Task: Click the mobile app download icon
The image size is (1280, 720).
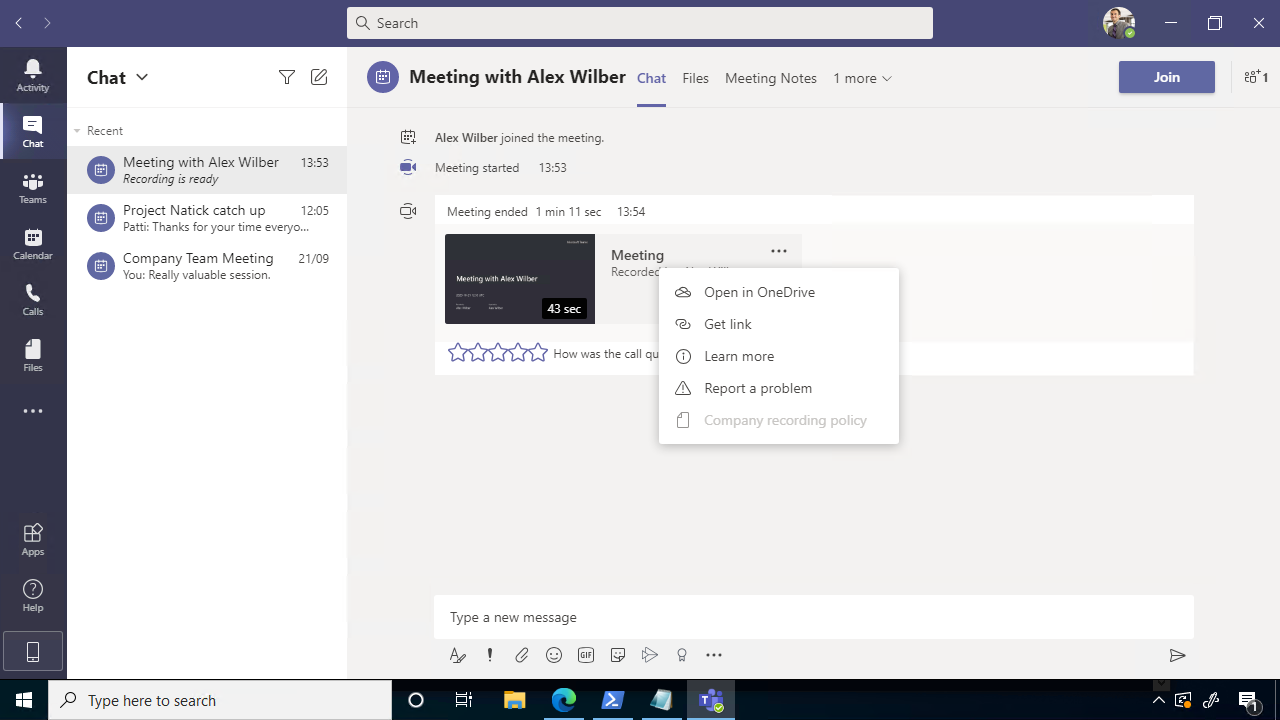Action: [x=33, y=652]
